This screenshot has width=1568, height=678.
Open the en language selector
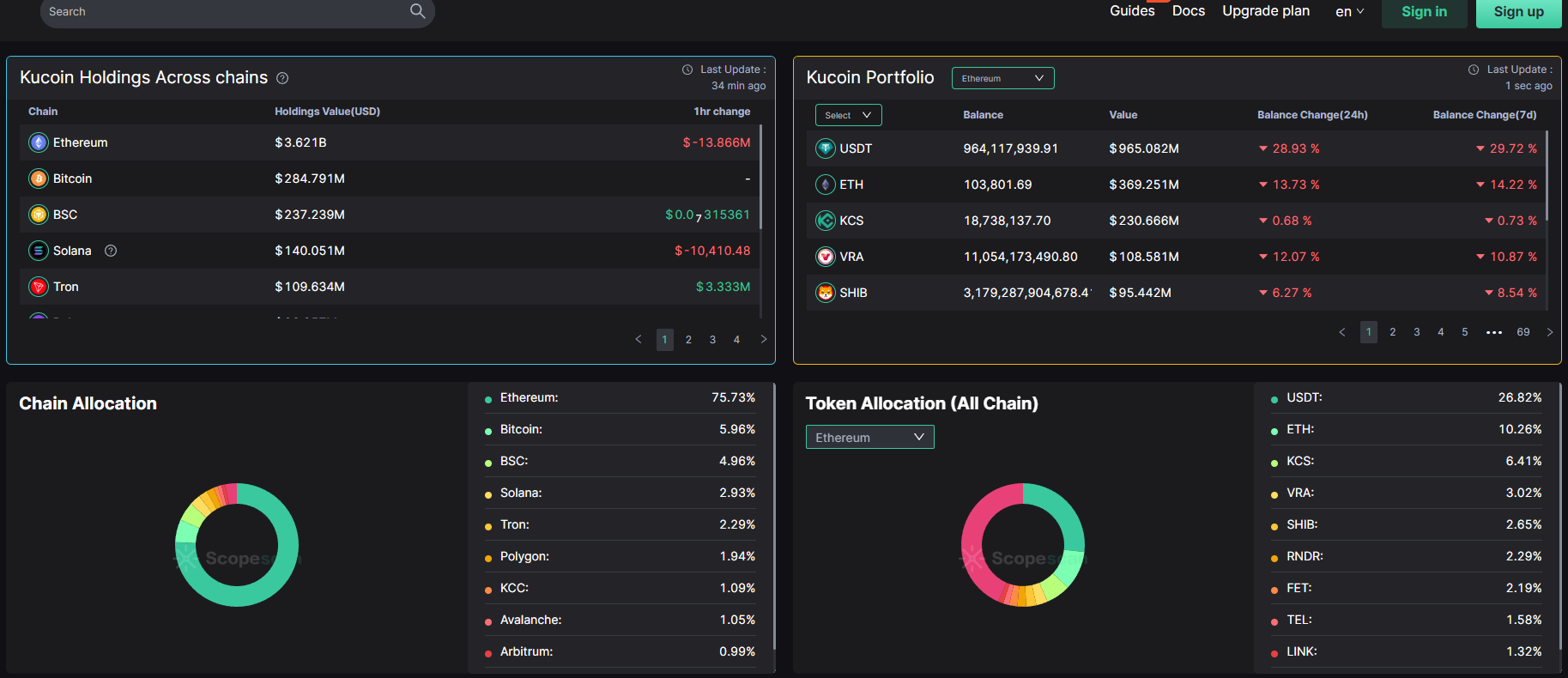(x=1349, y=12)
